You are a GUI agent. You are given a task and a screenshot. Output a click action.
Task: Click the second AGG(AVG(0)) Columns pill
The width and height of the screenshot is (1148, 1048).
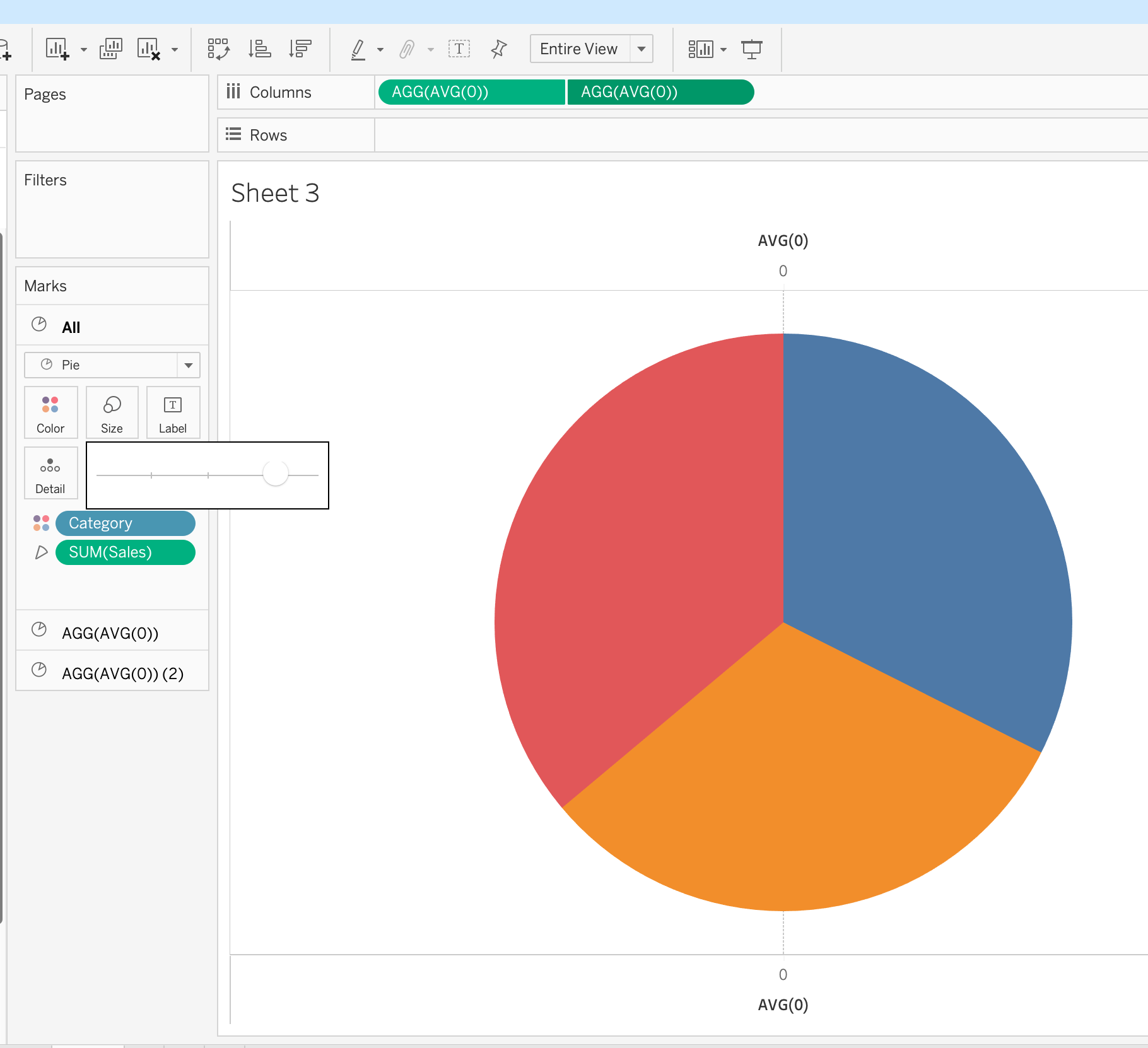660,92
